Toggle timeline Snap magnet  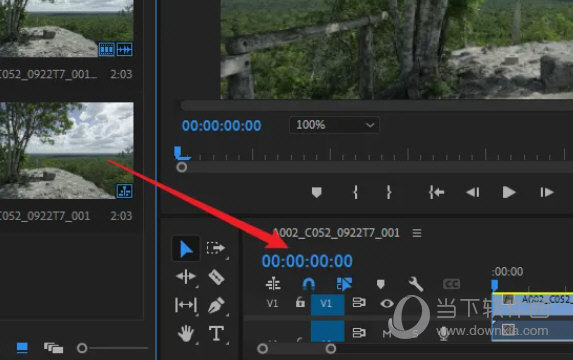pos(308,284)
